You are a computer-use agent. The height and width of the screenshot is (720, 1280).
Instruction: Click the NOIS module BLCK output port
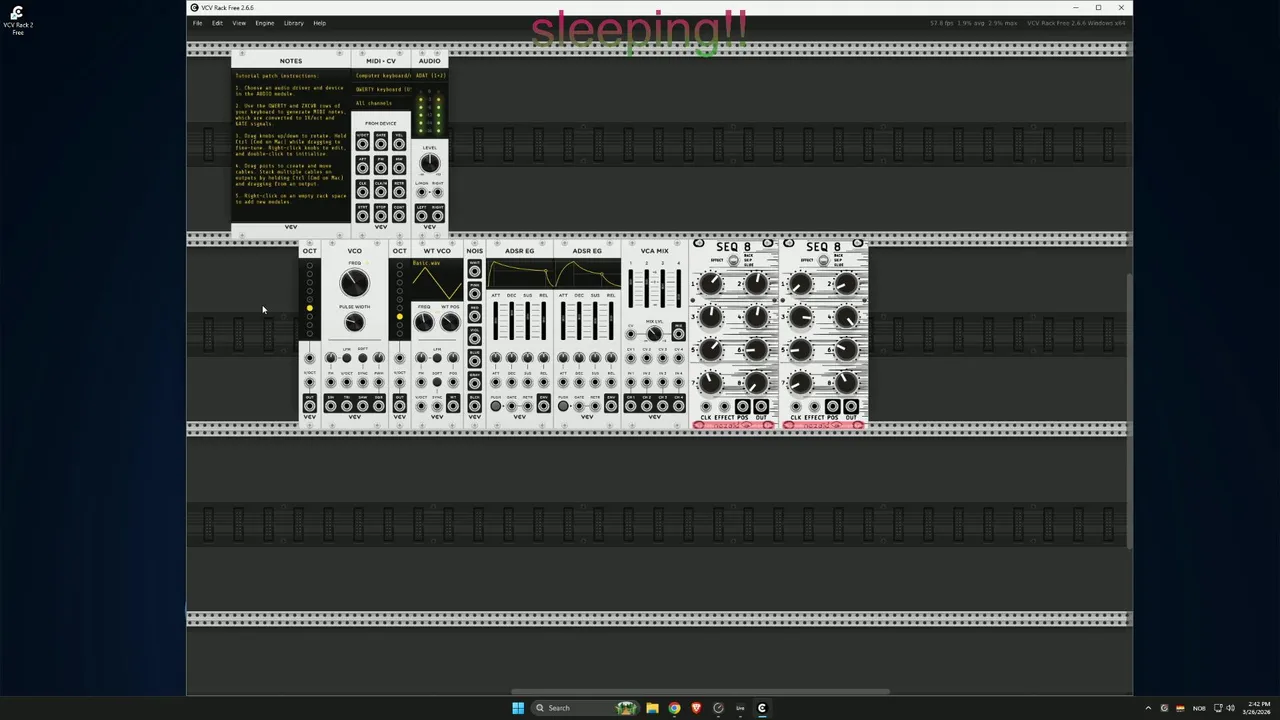pos(475,406)
